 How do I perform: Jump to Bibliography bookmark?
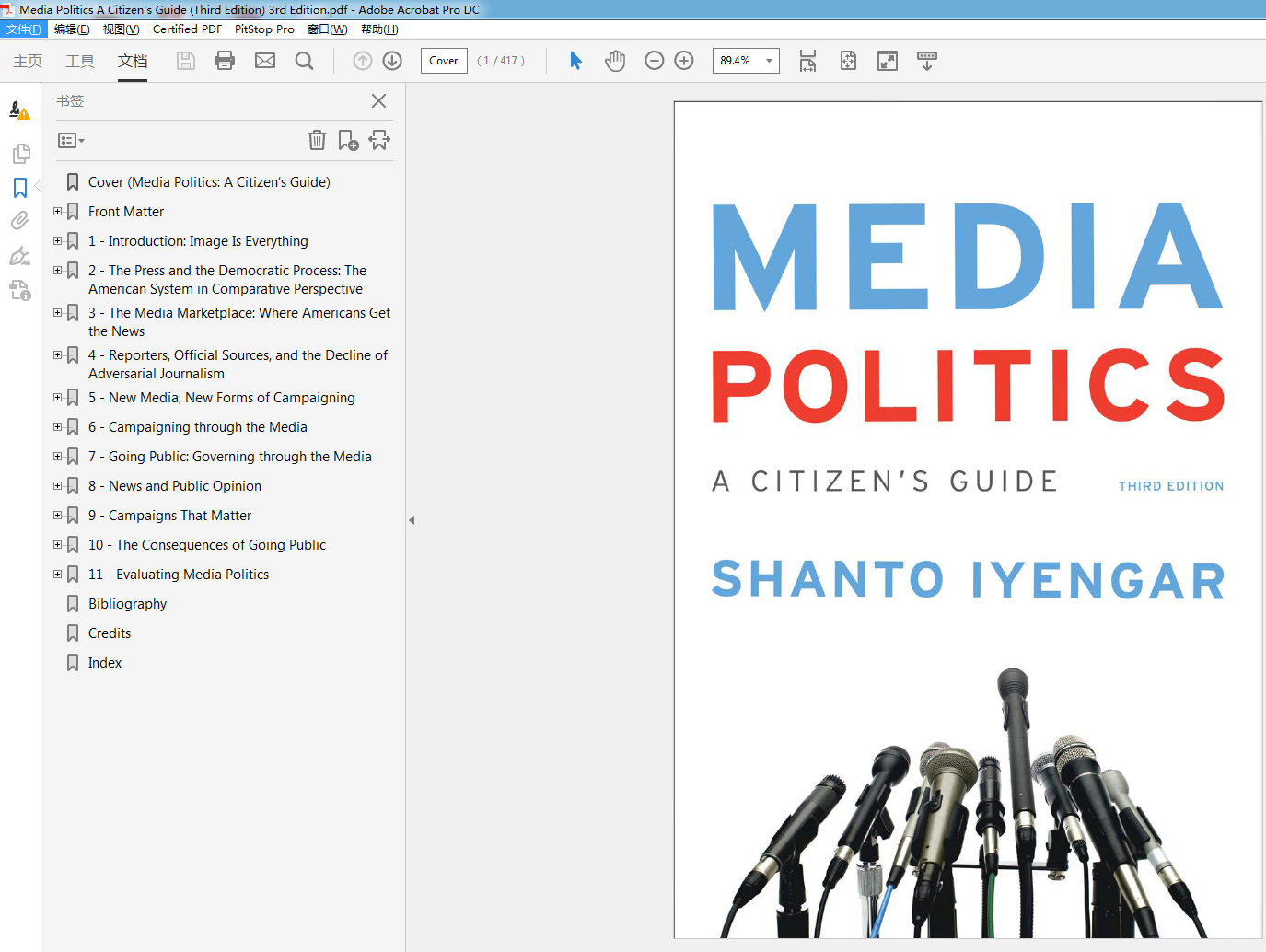point(127,604)
